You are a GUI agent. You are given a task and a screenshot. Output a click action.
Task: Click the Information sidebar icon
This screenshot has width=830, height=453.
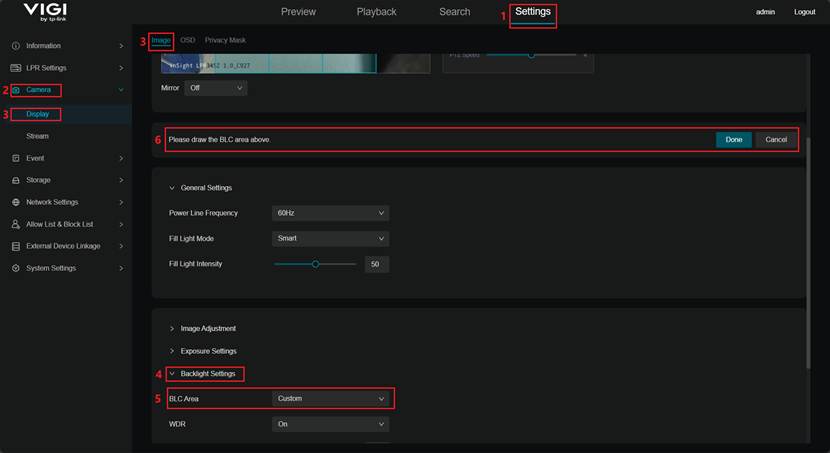[16, 46]
